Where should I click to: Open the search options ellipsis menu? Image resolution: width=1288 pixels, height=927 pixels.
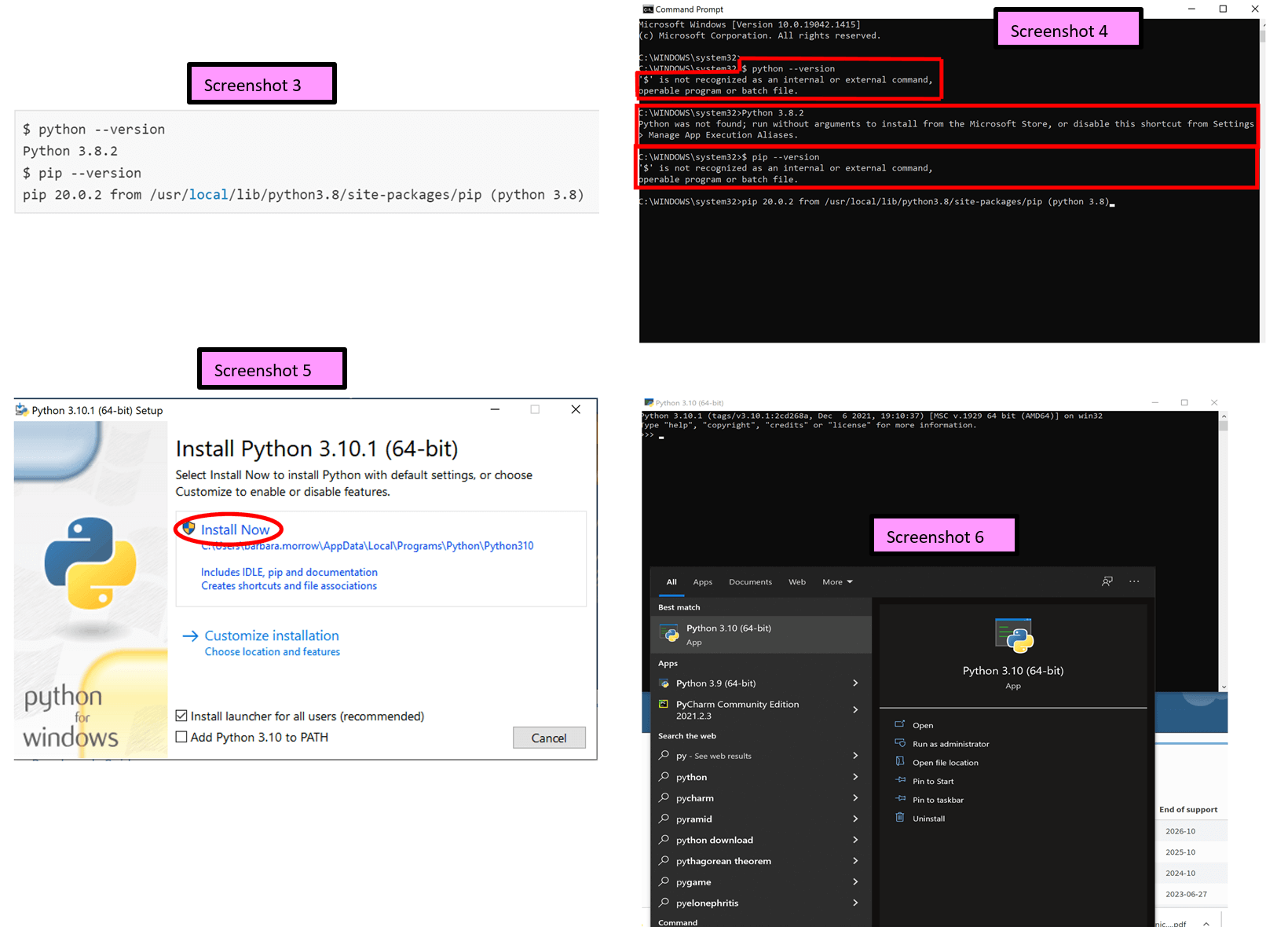[x=1134, y=581]
